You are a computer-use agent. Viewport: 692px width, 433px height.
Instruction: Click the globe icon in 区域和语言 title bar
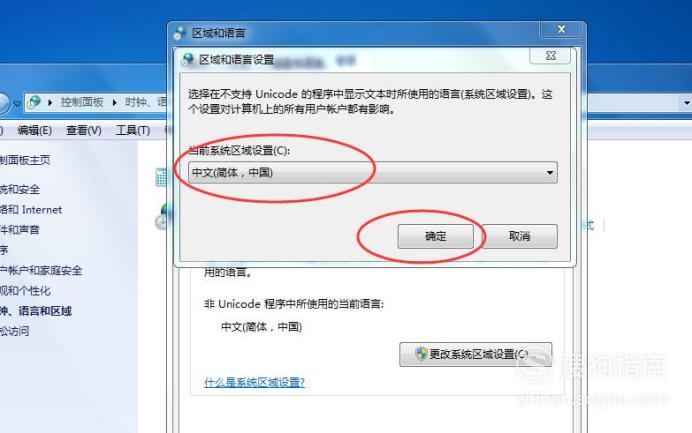(x=180, y=33)
